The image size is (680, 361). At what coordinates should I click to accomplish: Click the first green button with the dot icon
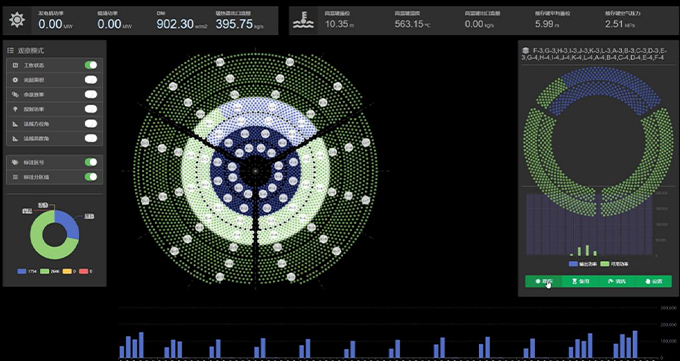[543, 281]
